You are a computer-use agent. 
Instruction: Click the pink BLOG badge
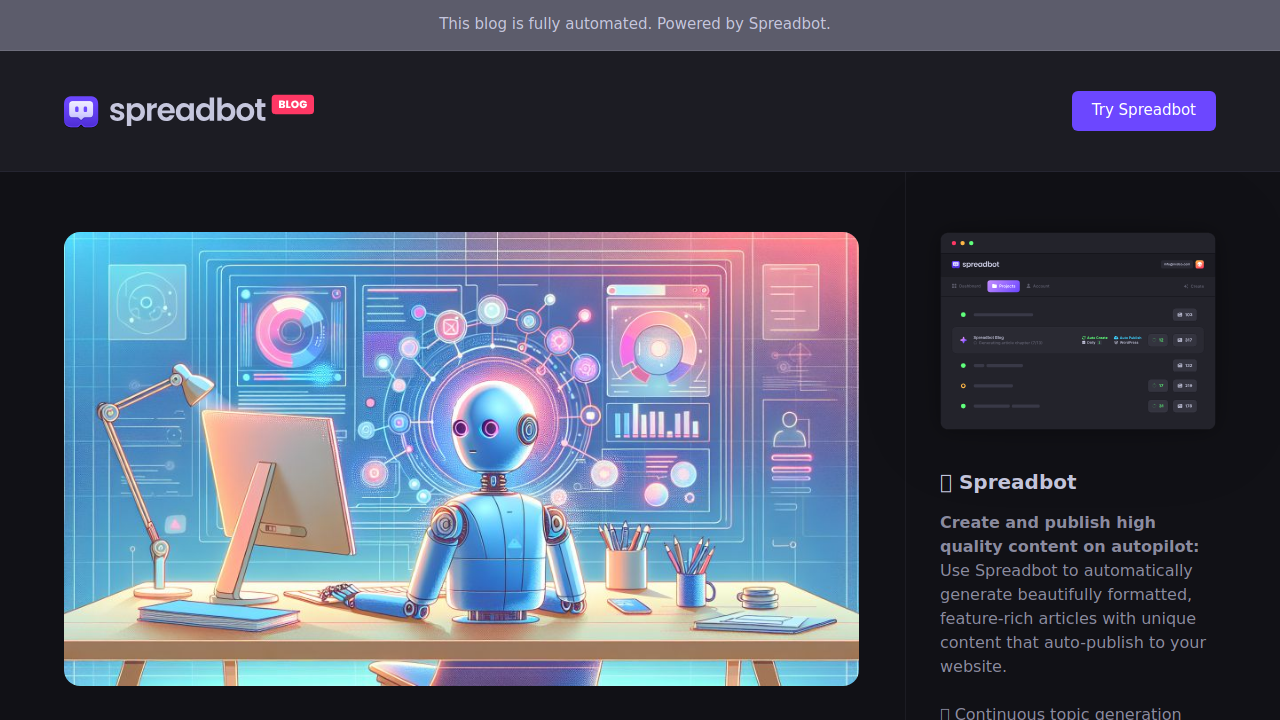[x=293, y=104]
